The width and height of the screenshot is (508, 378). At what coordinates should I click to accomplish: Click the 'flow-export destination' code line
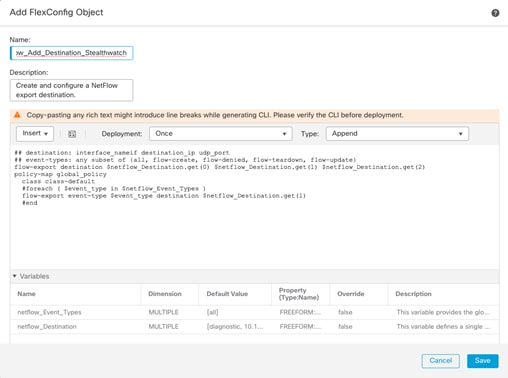coord(220,167)
